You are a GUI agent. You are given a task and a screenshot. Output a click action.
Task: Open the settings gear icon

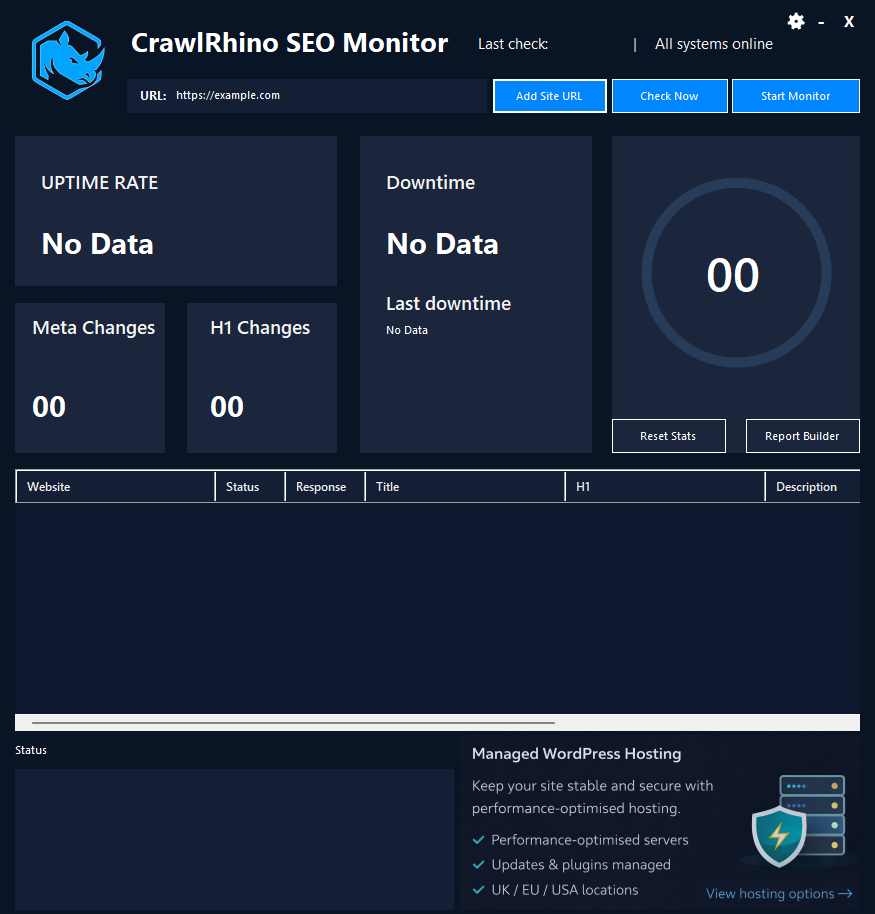point(796,20)
